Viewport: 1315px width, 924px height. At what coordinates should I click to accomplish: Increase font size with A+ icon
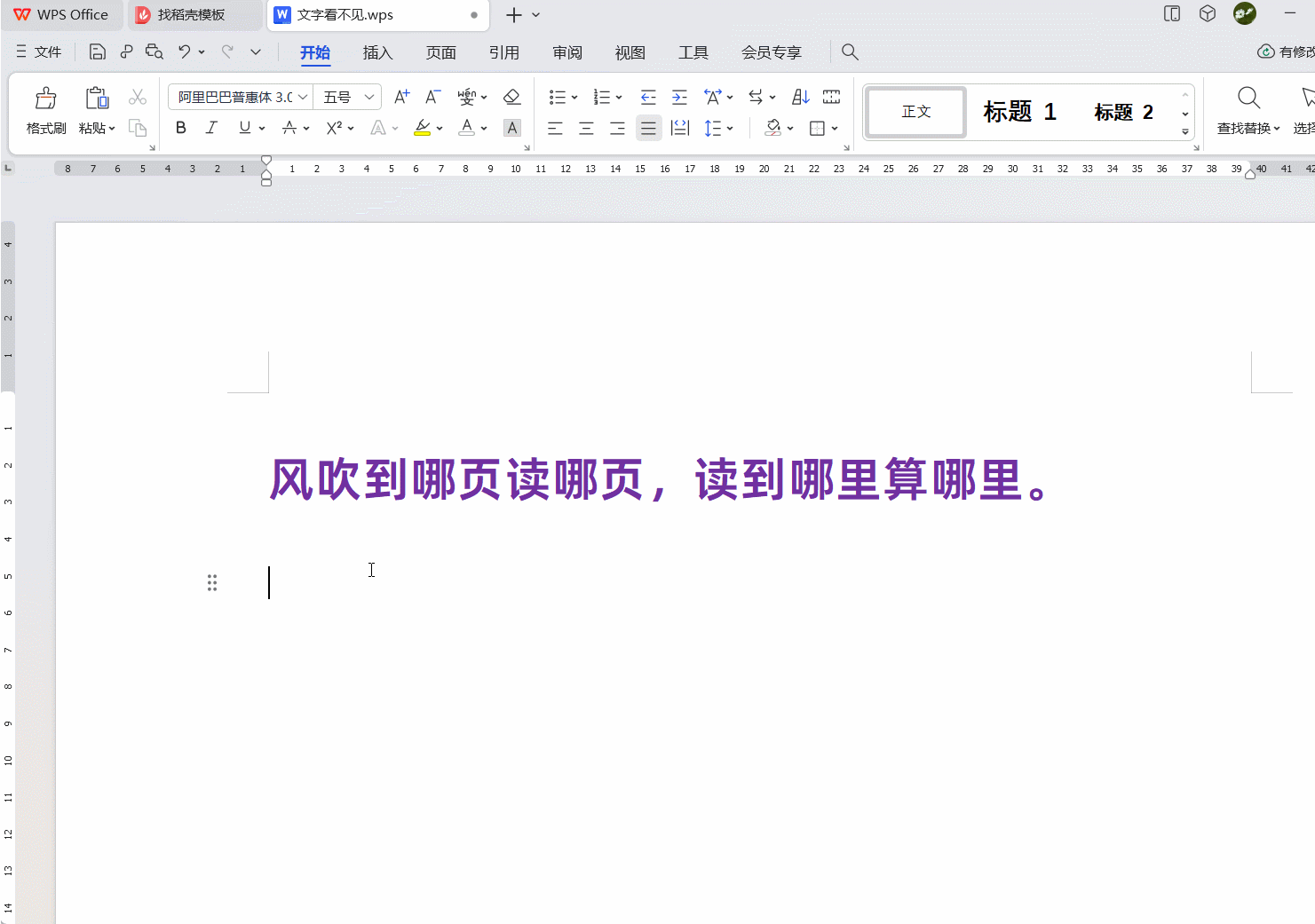401,97
